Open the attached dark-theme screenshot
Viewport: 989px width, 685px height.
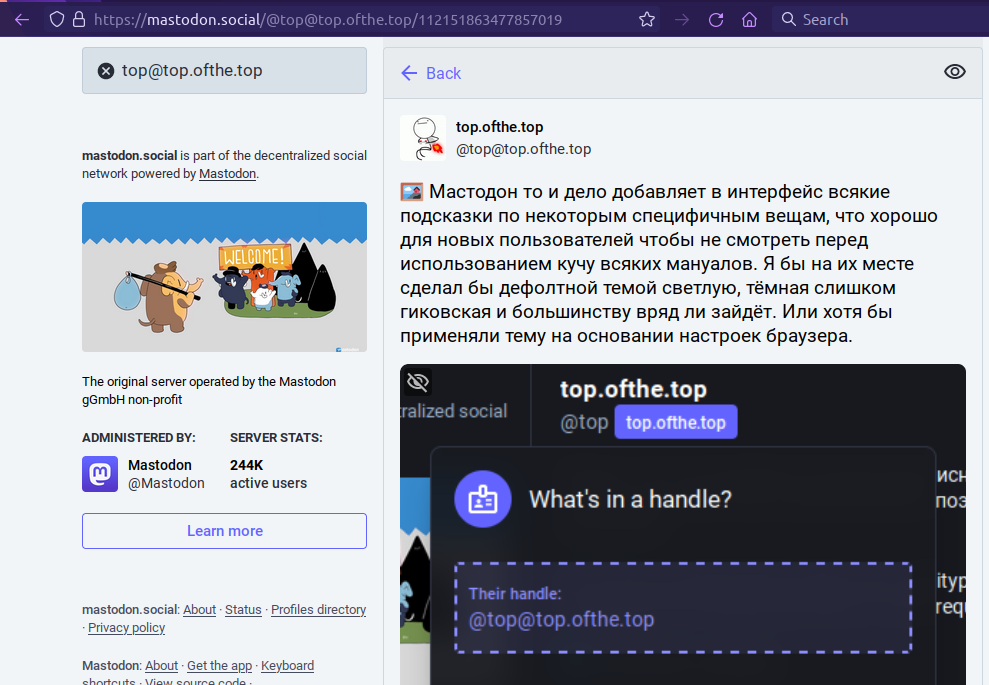tap(682, 524)
